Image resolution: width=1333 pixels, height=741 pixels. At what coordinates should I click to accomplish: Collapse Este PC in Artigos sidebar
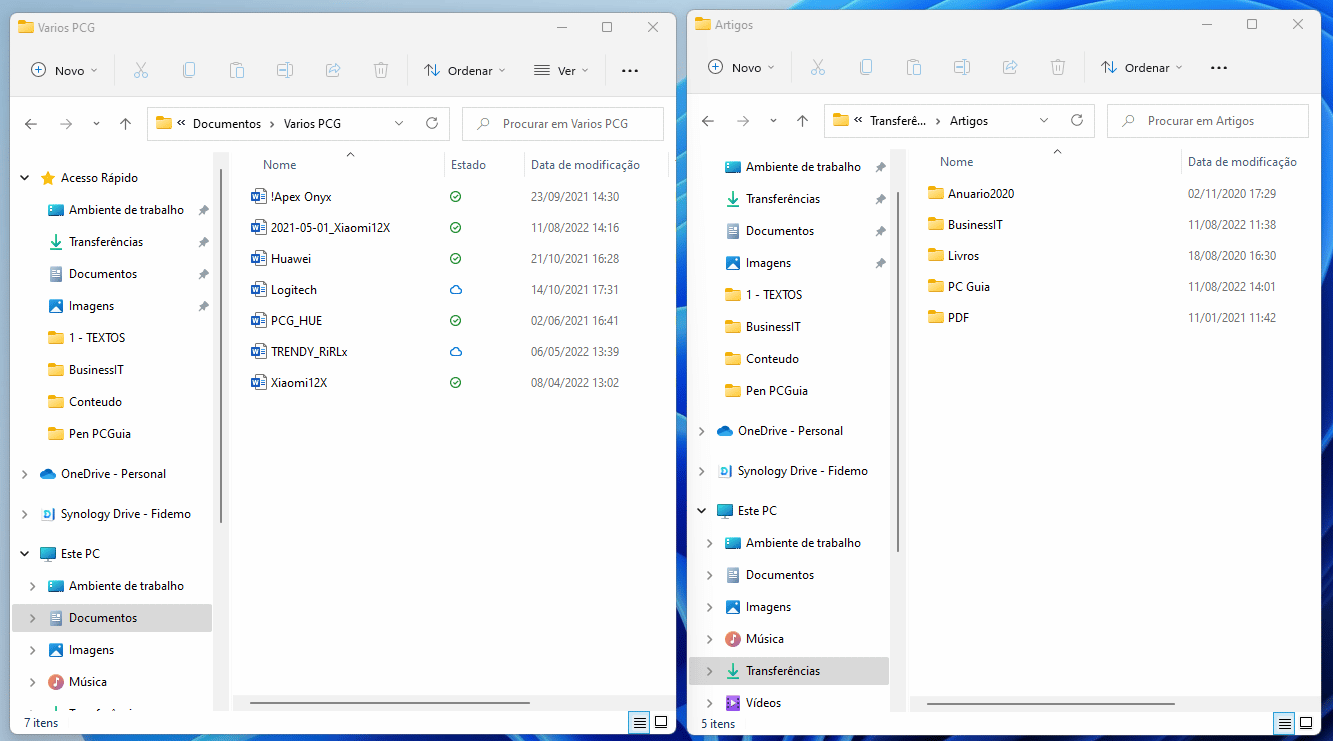click(702, 511)
